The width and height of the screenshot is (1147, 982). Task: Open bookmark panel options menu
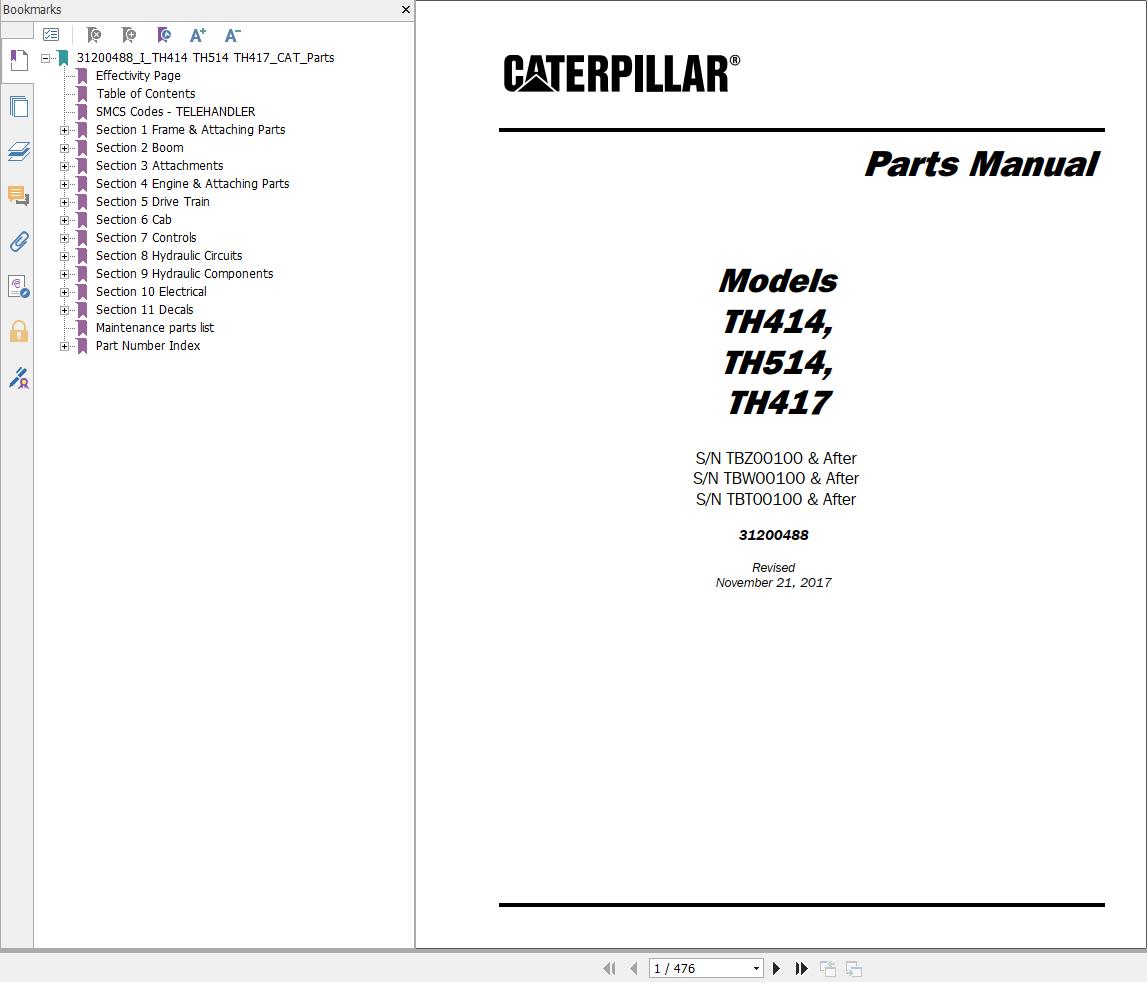coord(51,33)
